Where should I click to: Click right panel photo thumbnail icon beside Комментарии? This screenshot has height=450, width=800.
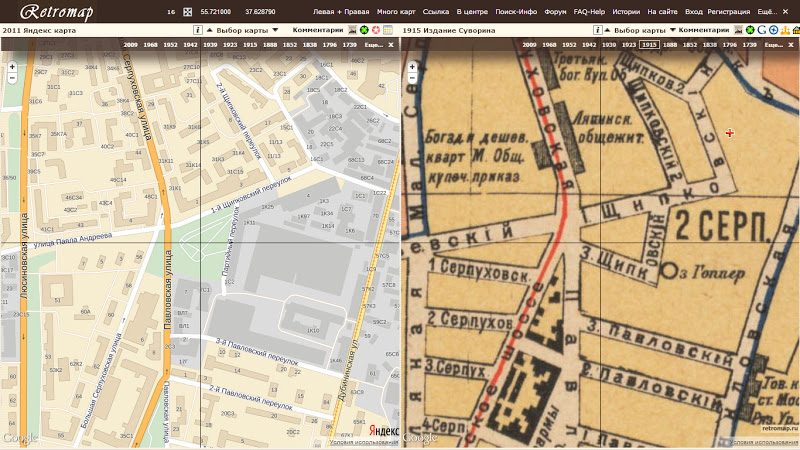738,30
